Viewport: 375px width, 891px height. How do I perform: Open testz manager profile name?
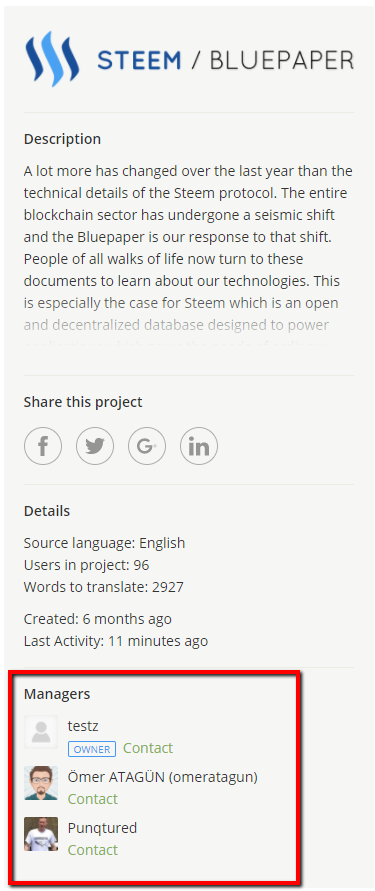(x=83, y=726)
